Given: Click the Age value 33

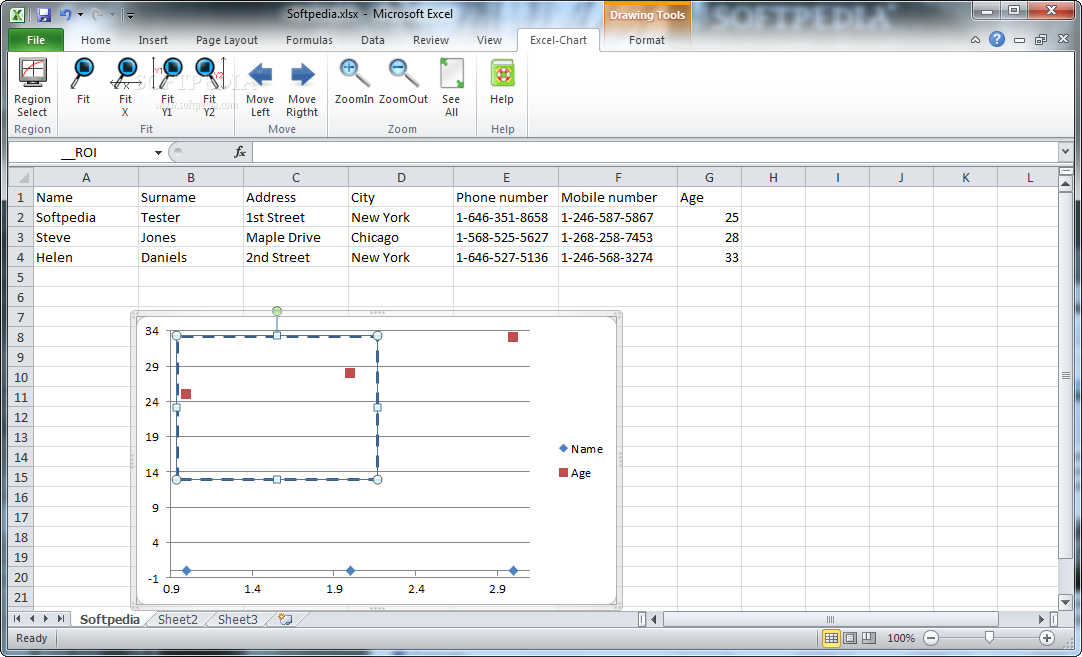Looking at the screenshot, I should pos(709,257).
